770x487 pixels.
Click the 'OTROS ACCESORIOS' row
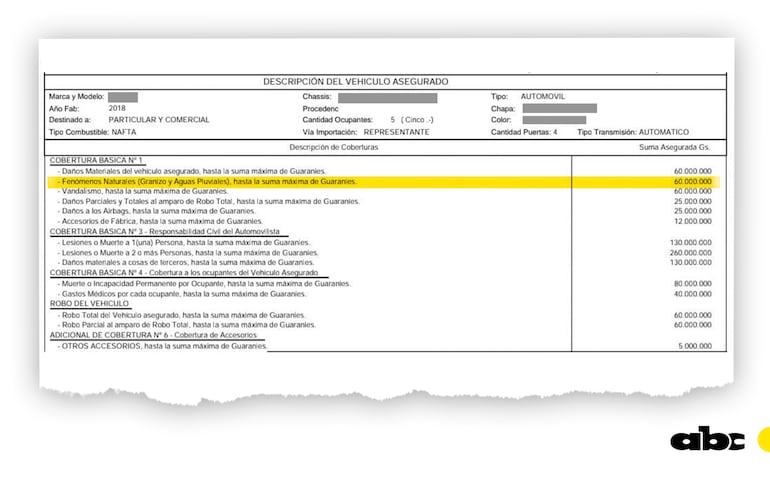coord(163,346)
